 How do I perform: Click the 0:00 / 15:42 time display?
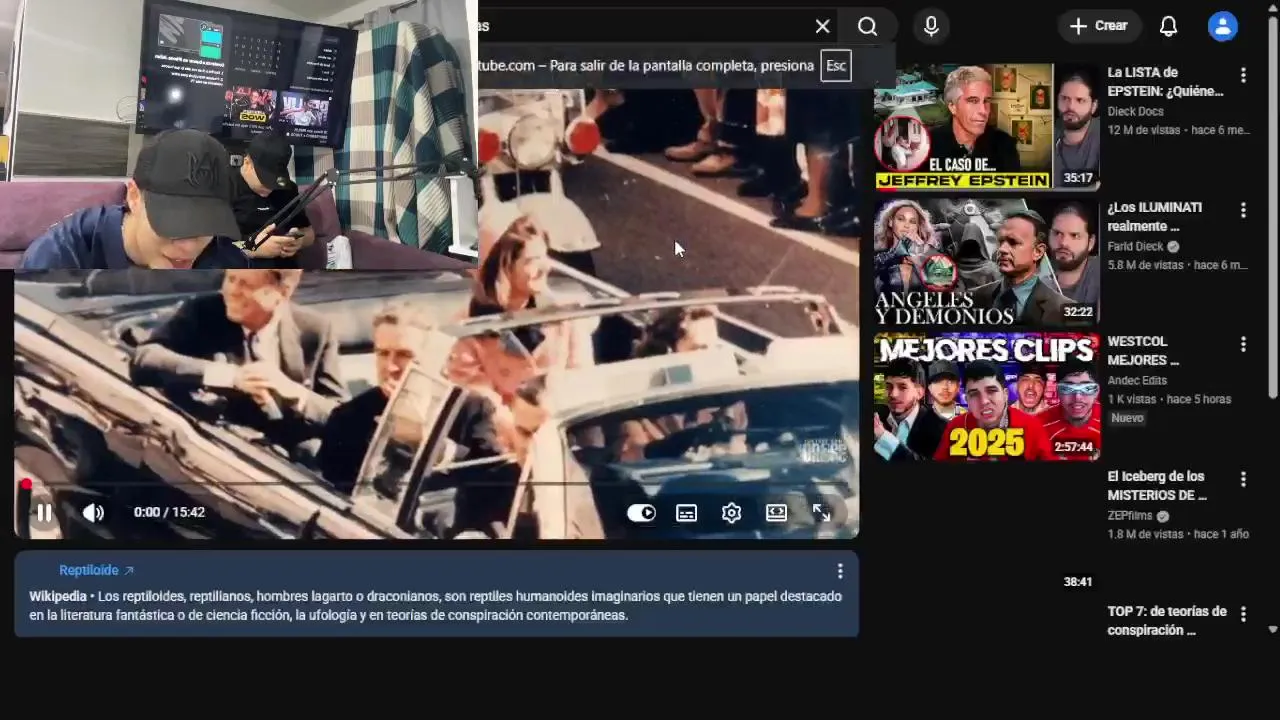point(169,512)
